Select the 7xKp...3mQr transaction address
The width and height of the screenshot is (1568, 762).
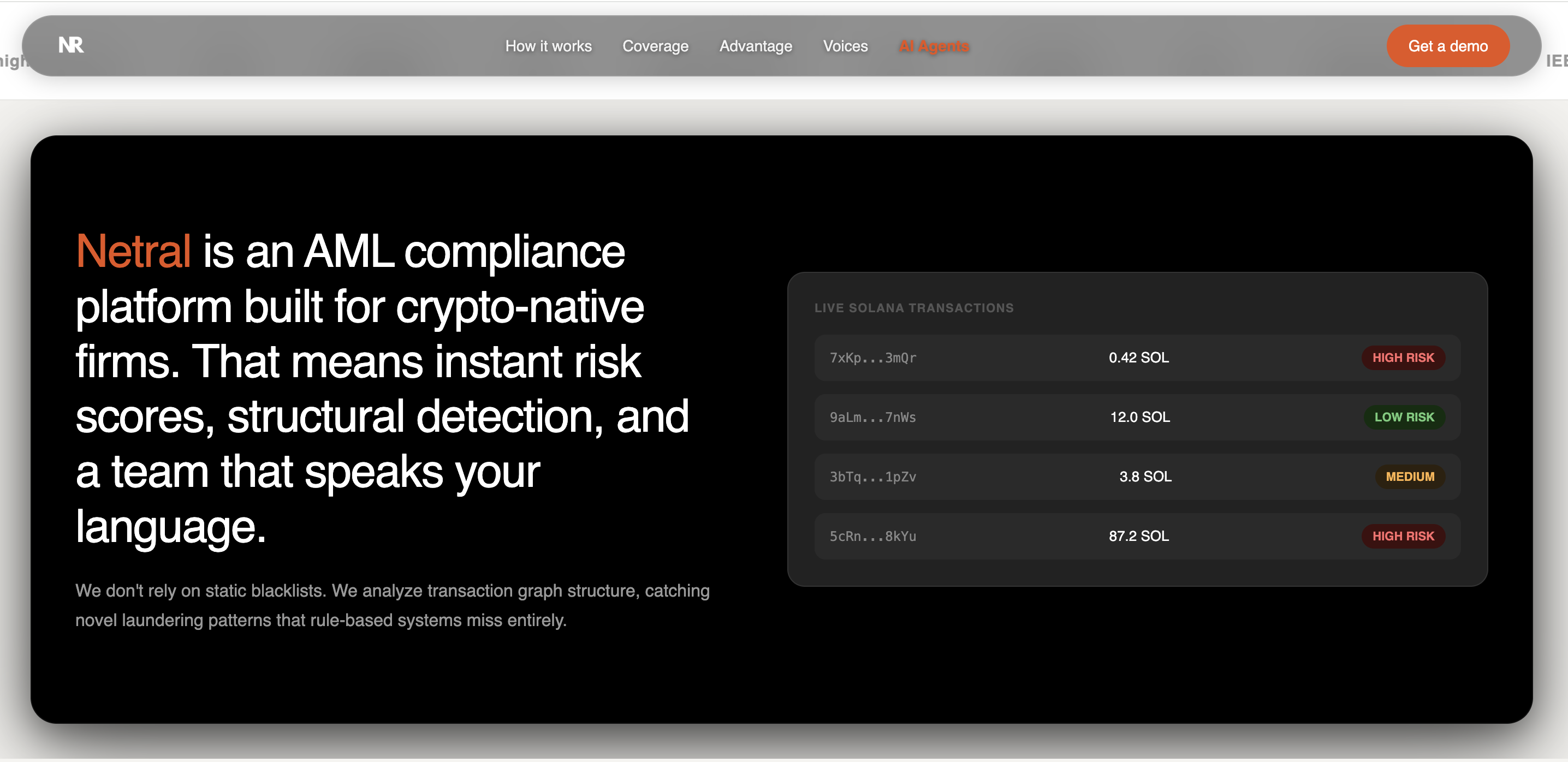click(x=872, y=358)
